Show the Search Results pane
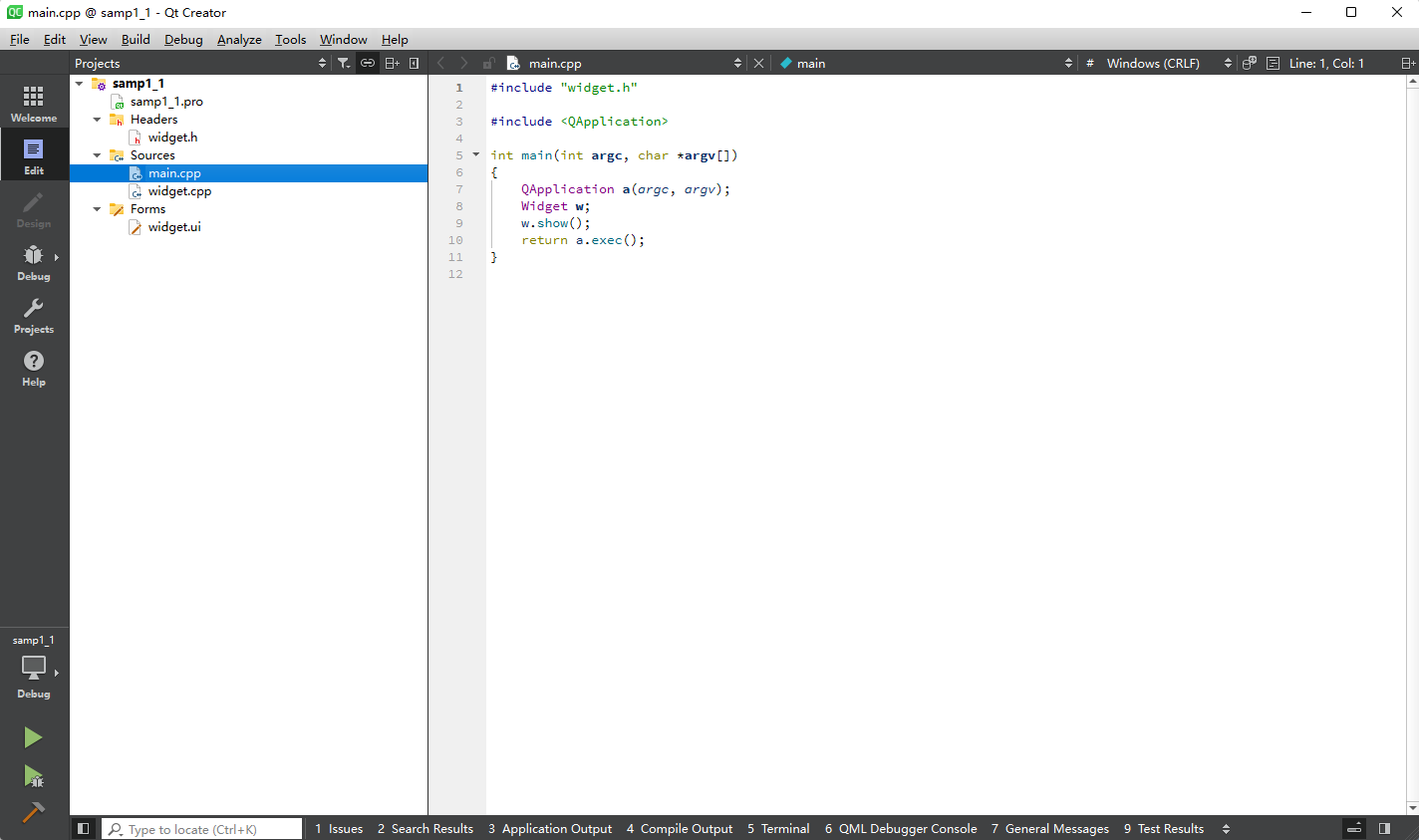The height and width of the screenshot is (840, 1419). (x=426, y=828)
